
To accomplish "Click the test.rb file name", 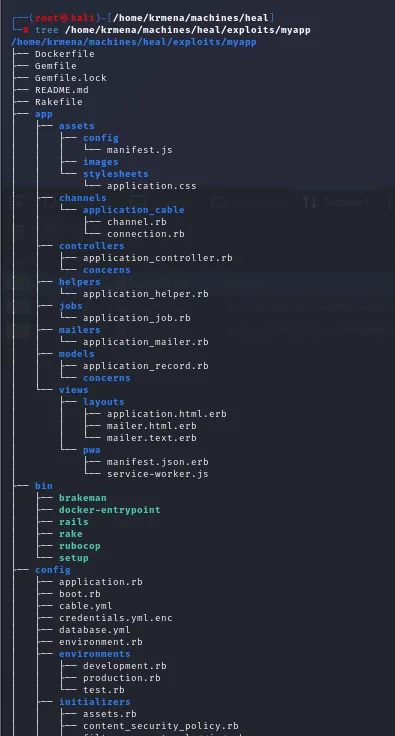I will [104, 690].
